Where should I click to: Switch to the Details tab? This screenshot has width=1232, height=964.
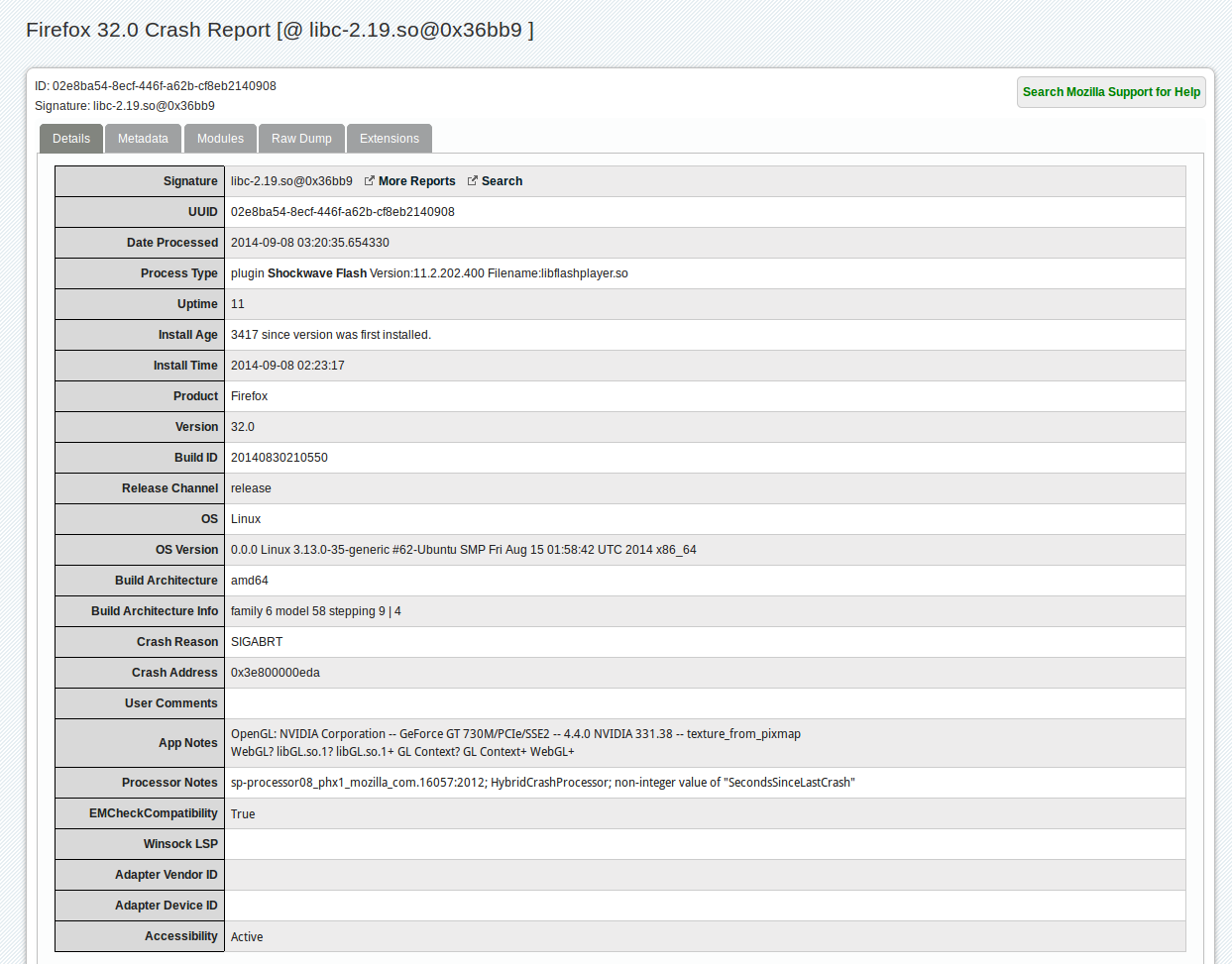[x=71, y=139]
